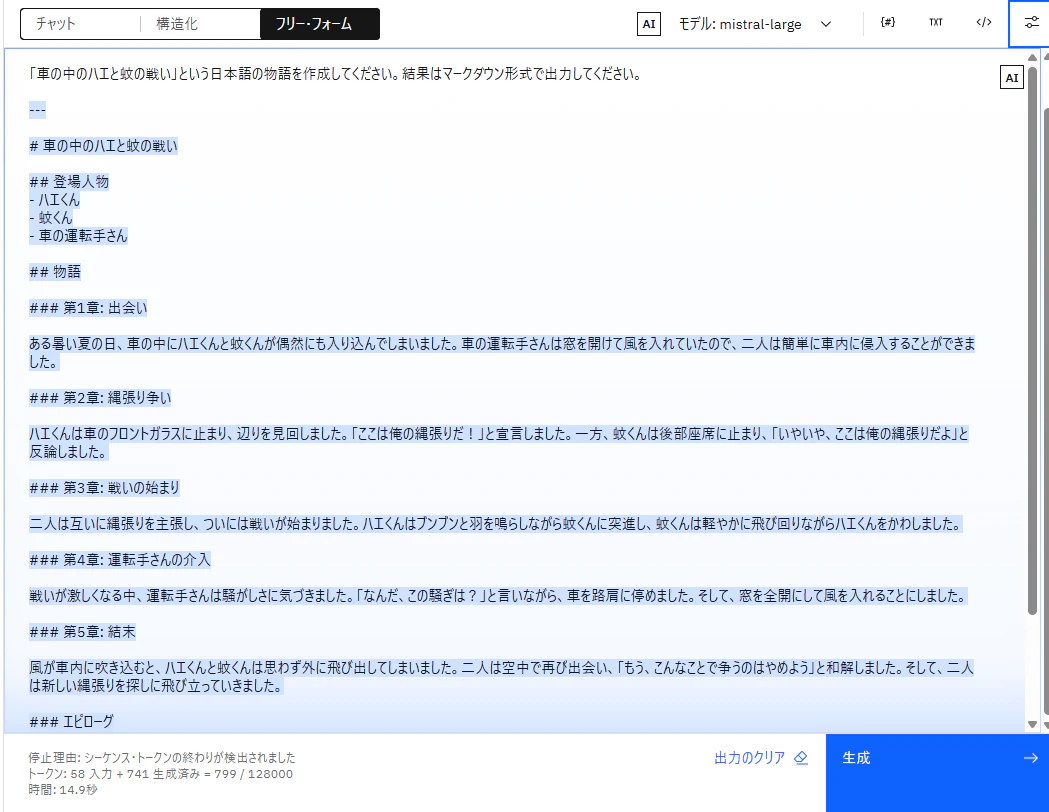The width and height of the screenshot is (1049, 812).
Task: Click the AI icon beside the model label
Action: coord(648,24)
